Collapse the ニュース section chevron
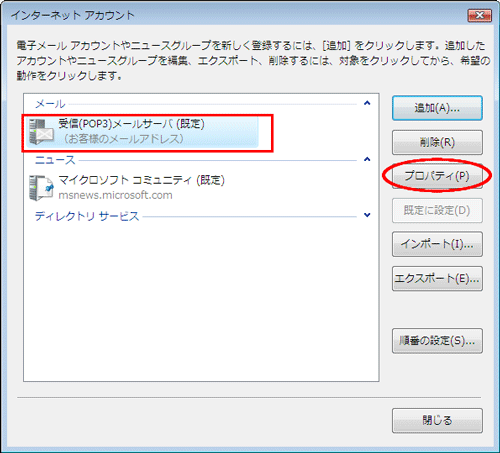Image resolution: width=500 pixels, height=453 pixels. point(367,159)
